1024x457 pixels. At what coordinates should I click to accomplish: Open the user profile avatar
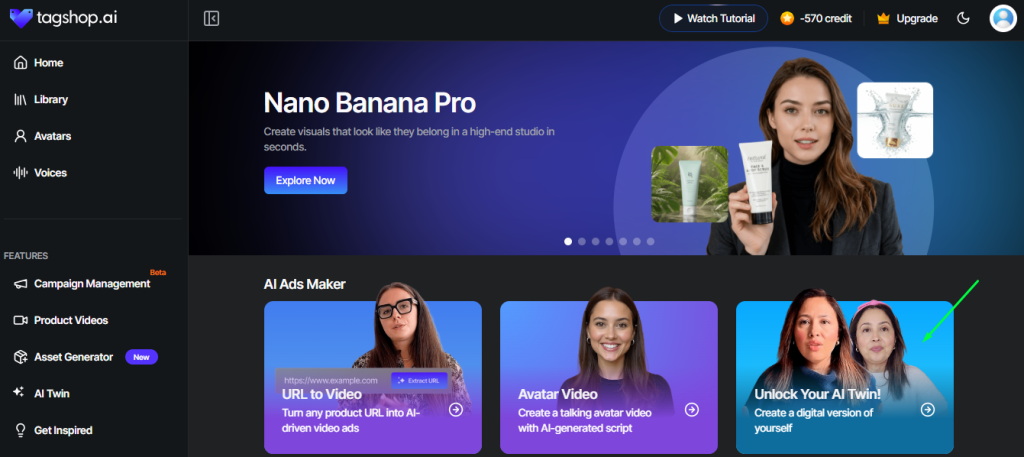(x=1002, y=18)
